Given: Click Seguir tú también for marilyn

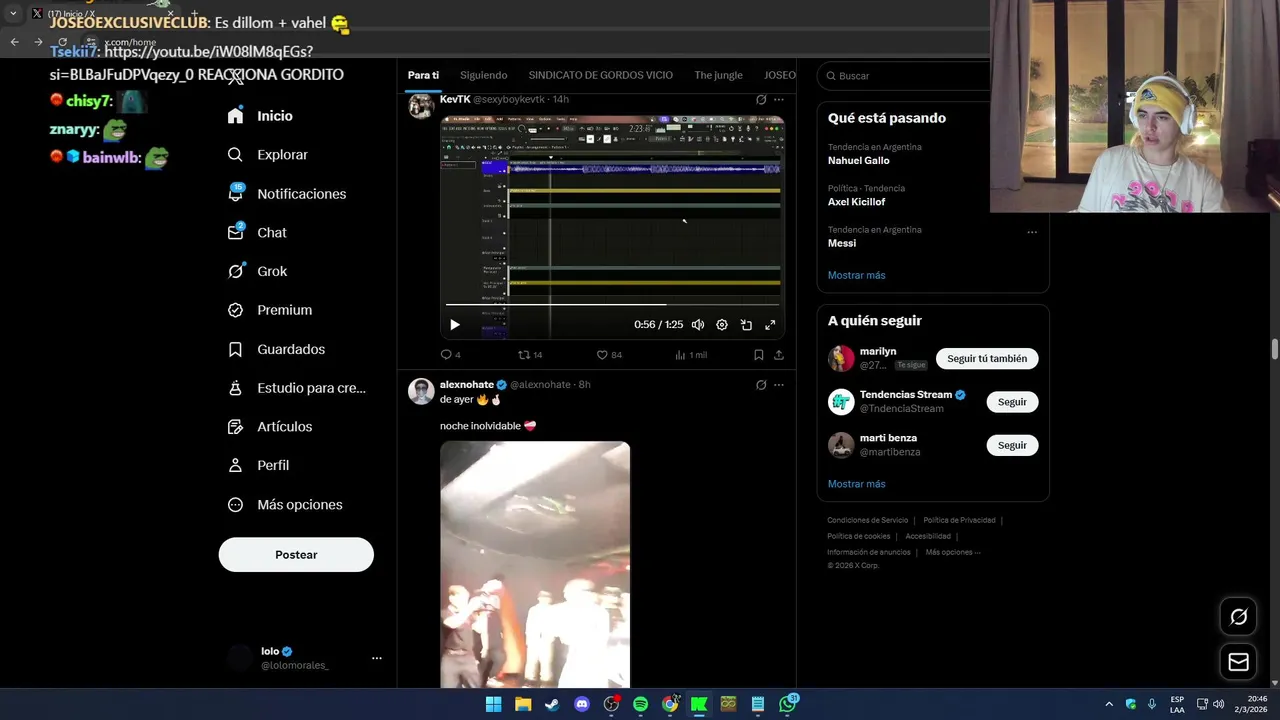Looking at the screenshot, I should coord(987,358).
